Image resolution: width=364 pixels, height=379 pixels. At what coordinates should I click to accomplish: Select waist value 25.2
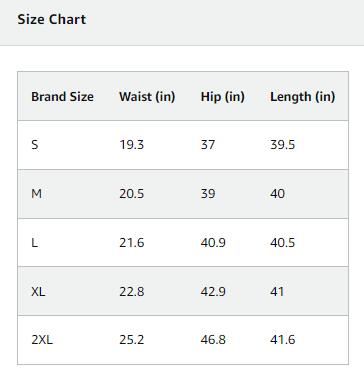(132, 340)
